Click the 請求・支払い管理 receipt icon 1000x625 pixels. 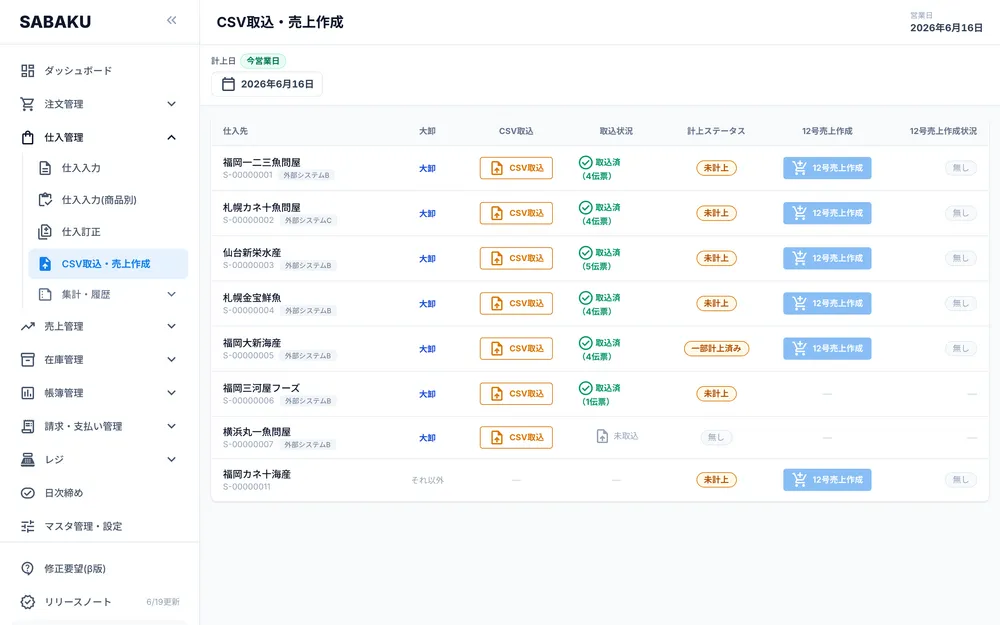coord(27,426)
